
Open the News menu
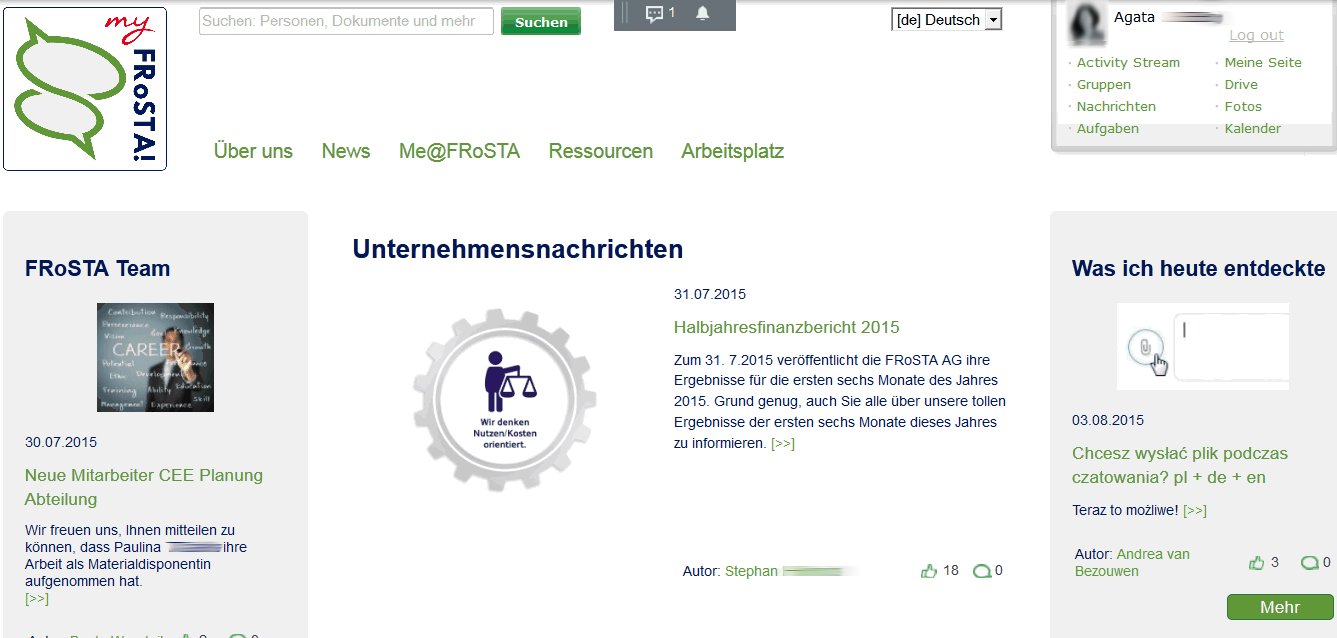[346, 151]
